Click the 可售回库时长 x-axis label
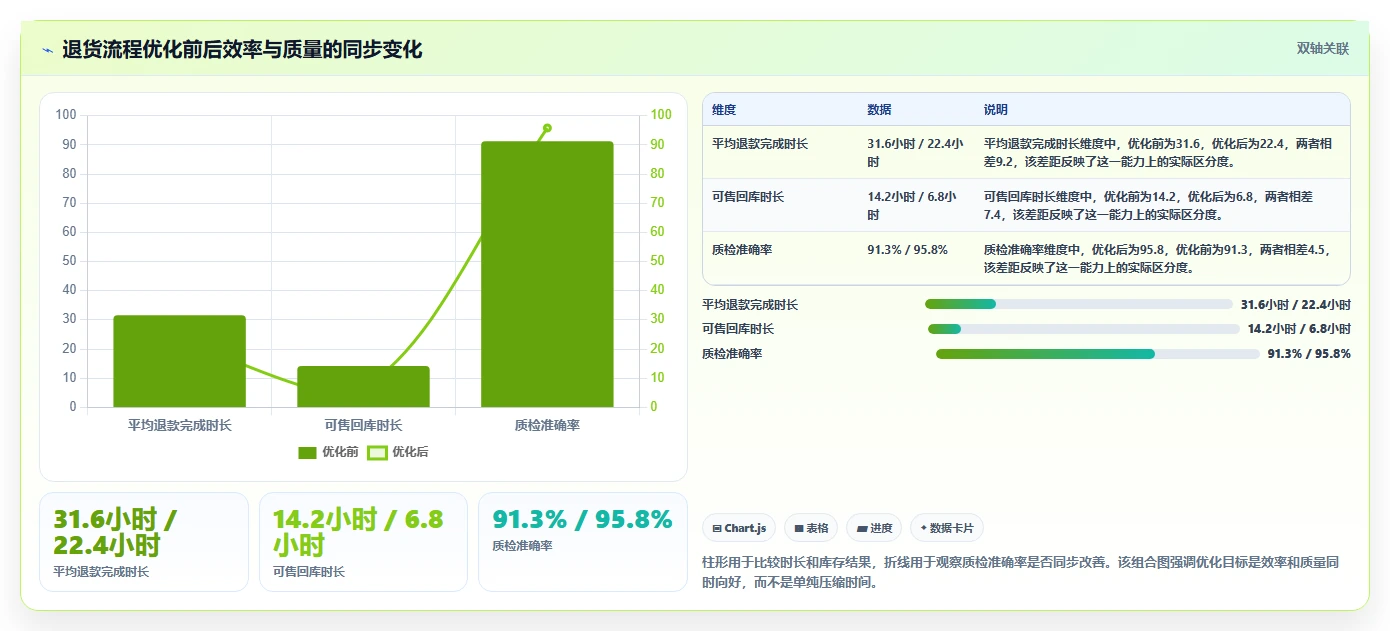This screenshot has width=1390, height=631. coord(363,425)
